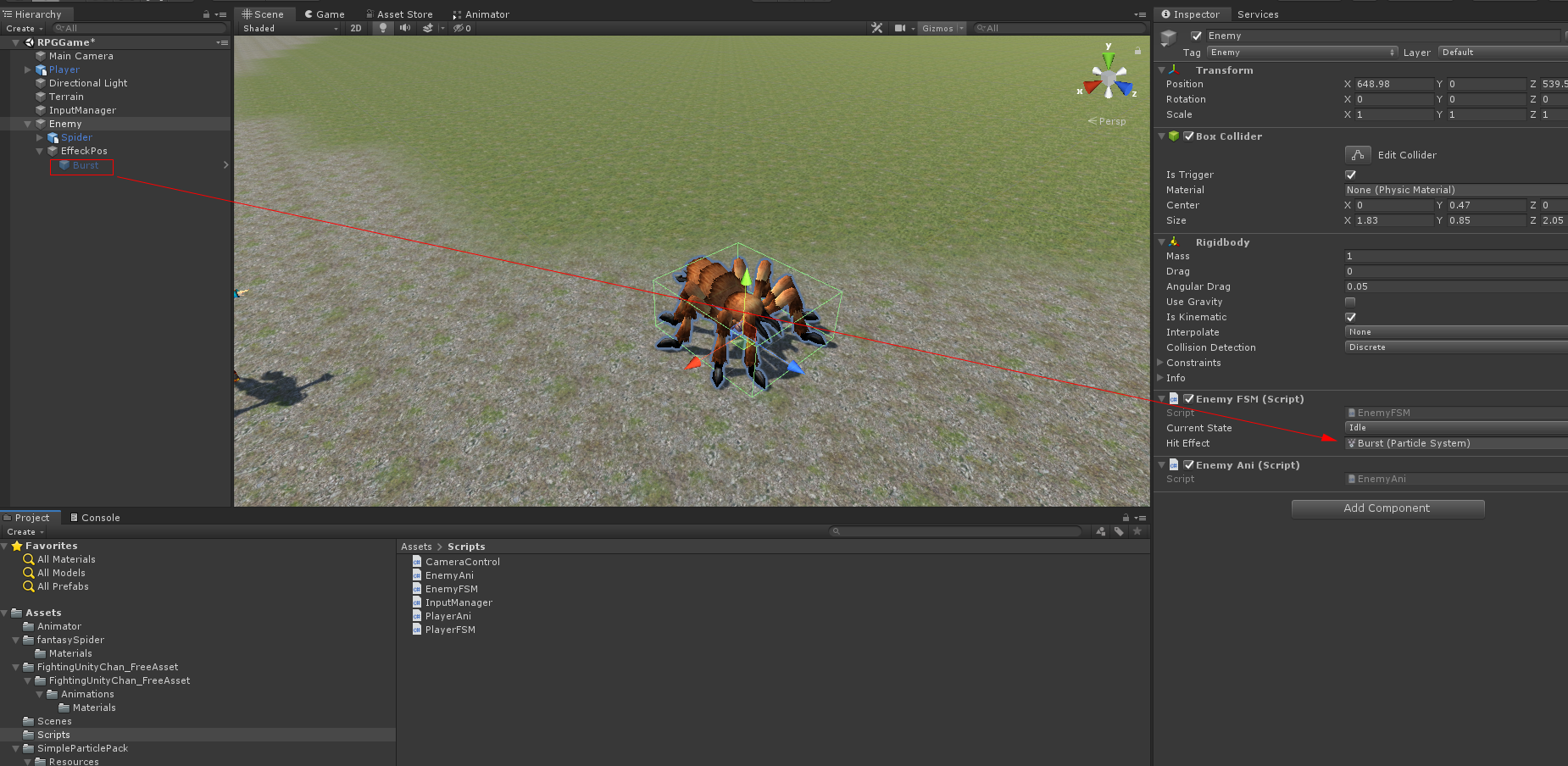Toggle 2D mode in Scene view
This screenshot has width=1568, height=766.
(356, 28)
